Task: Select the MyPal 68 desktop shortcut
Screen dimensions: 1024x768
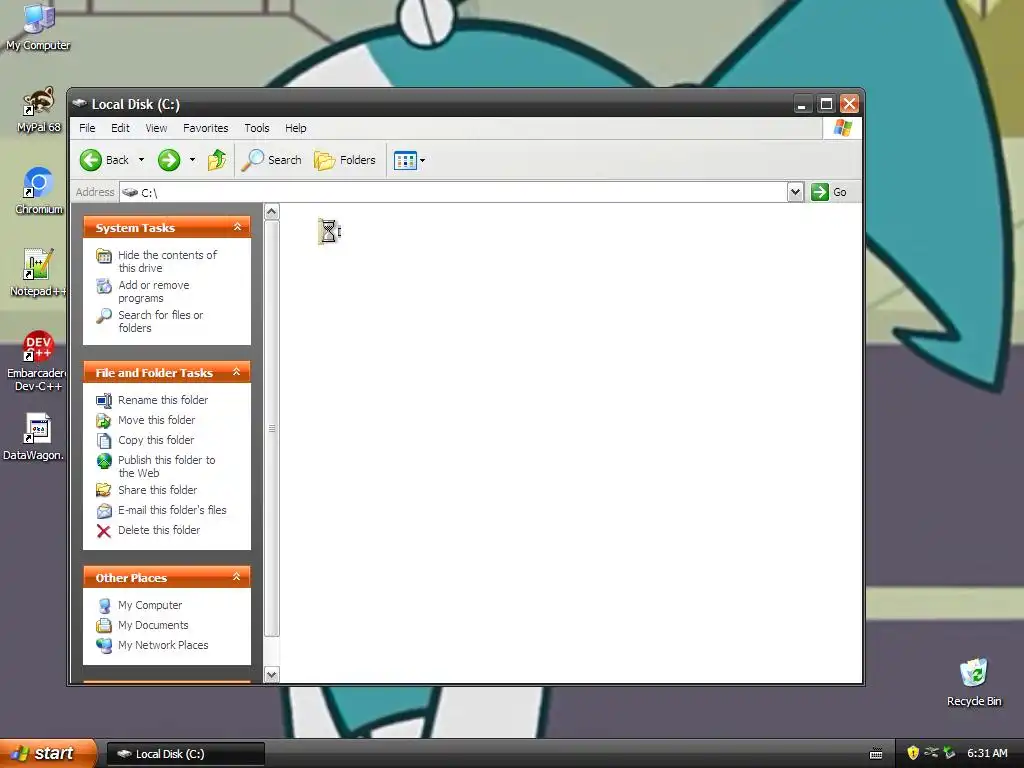Action: 39,110
